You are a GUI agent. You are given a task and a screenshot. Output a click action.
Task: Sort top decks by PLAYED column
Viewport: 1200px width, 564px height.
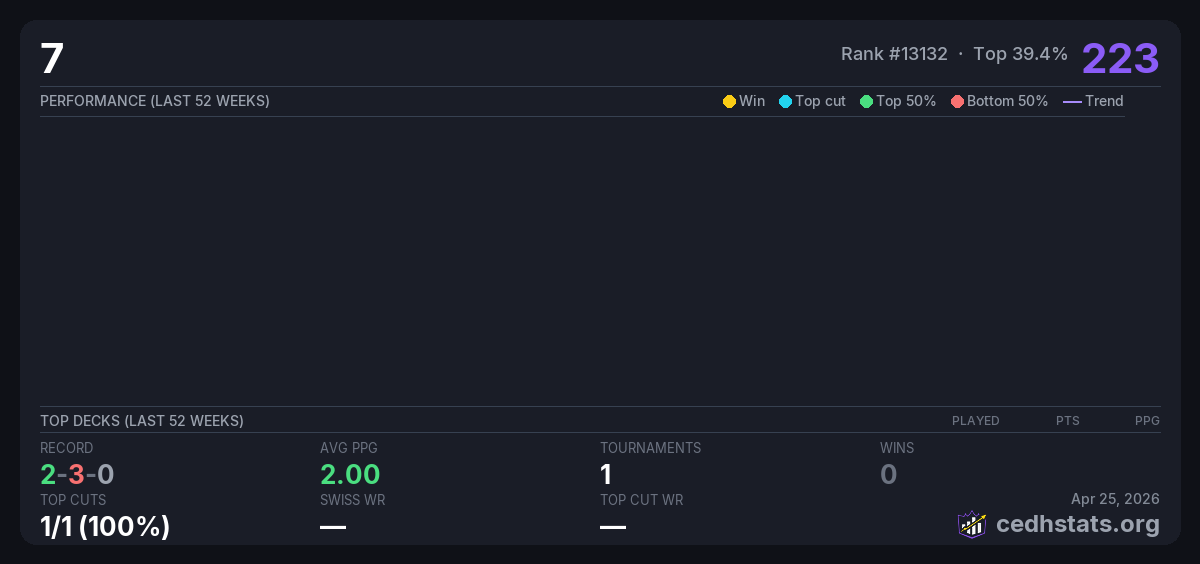pos(975,421)
